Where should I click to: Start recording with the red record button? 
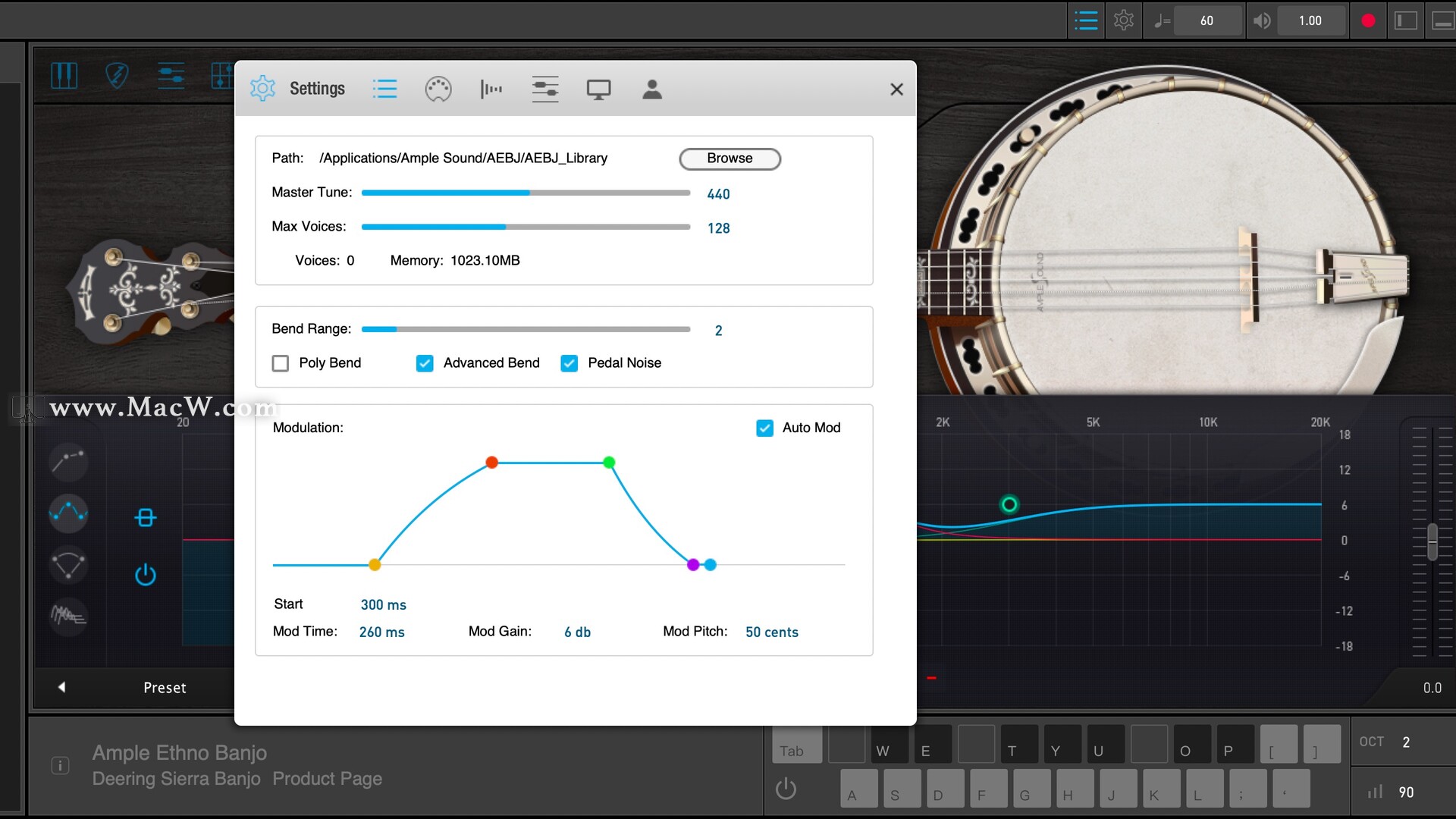pyautogui.click(x=1368, y=21)
